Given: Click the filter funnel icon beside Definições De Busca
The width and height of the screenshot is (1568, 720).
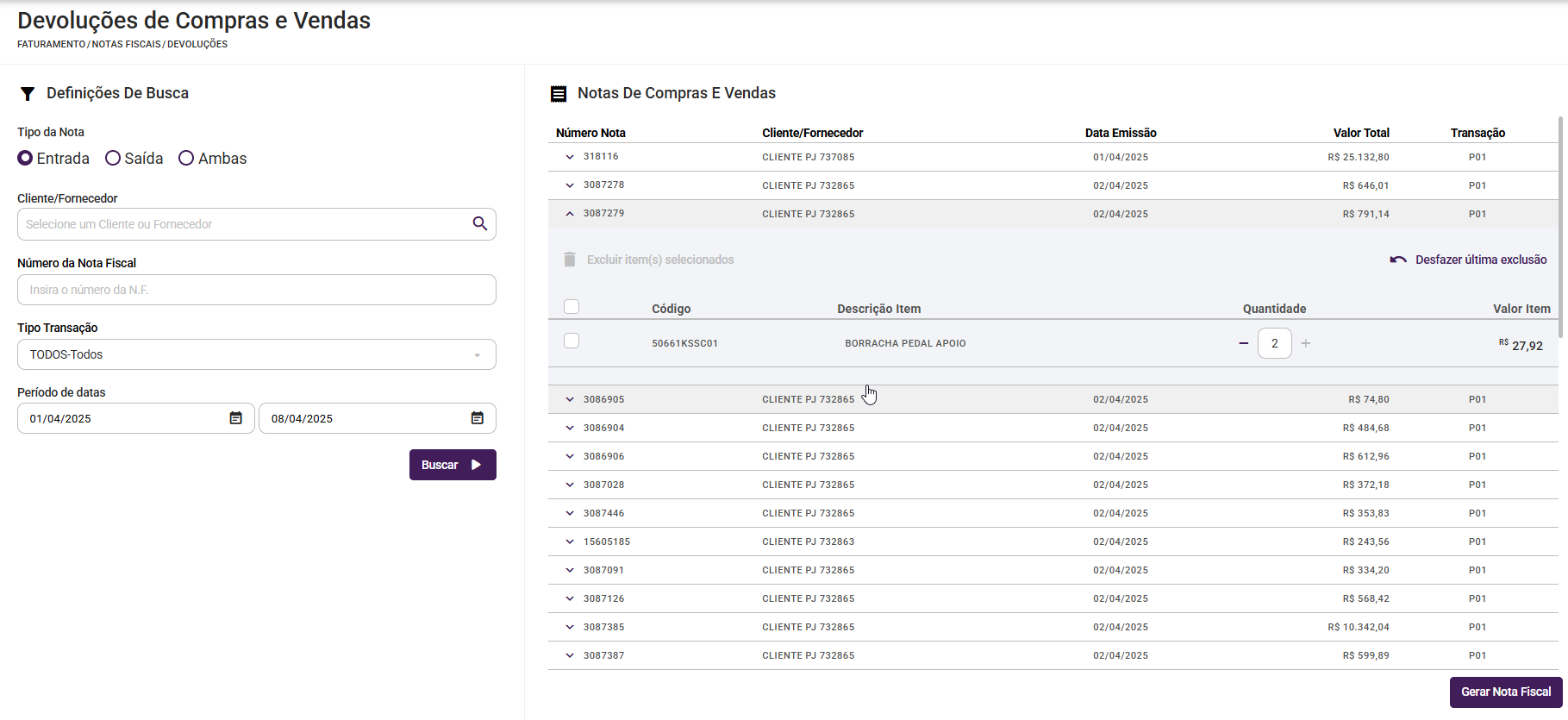Looking at the screenshot, I should [28, 94].
